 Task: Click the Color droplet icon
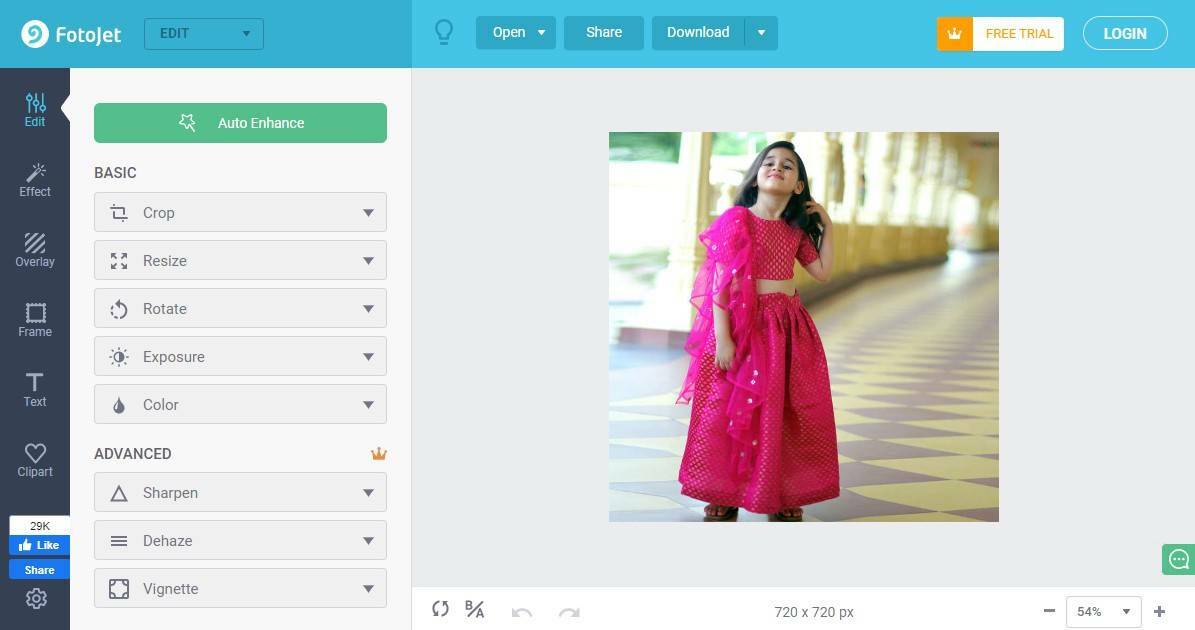click(119, 405)
